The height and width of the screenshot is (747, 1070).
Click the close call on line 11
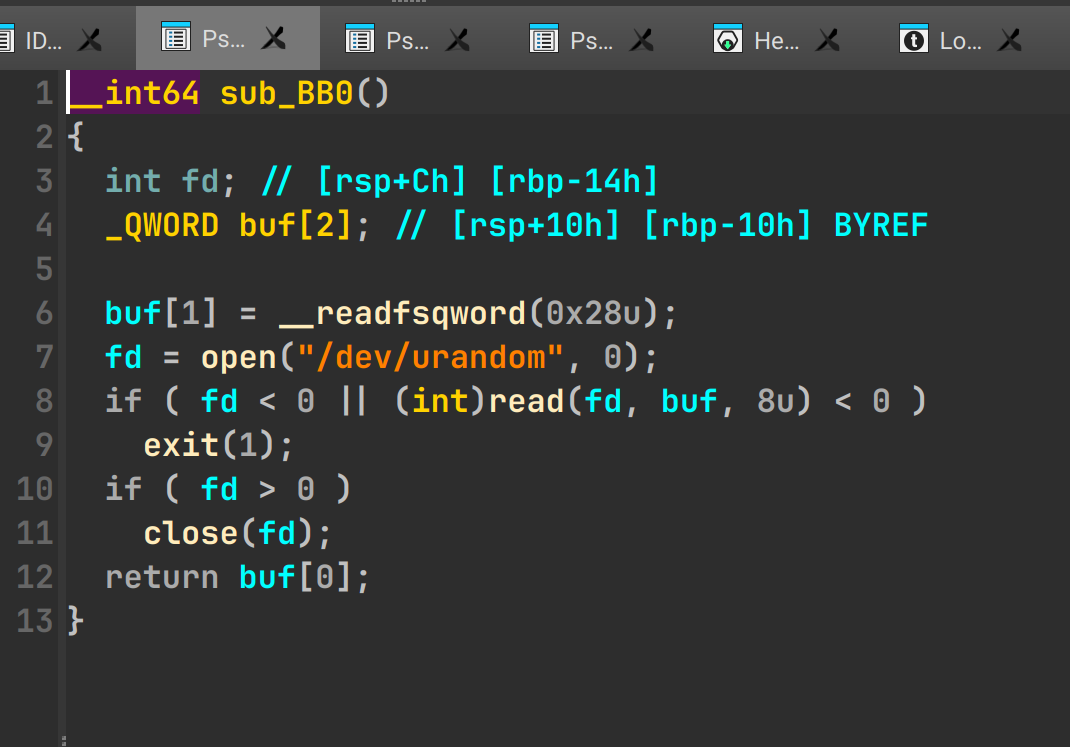(x=191, y=533)
